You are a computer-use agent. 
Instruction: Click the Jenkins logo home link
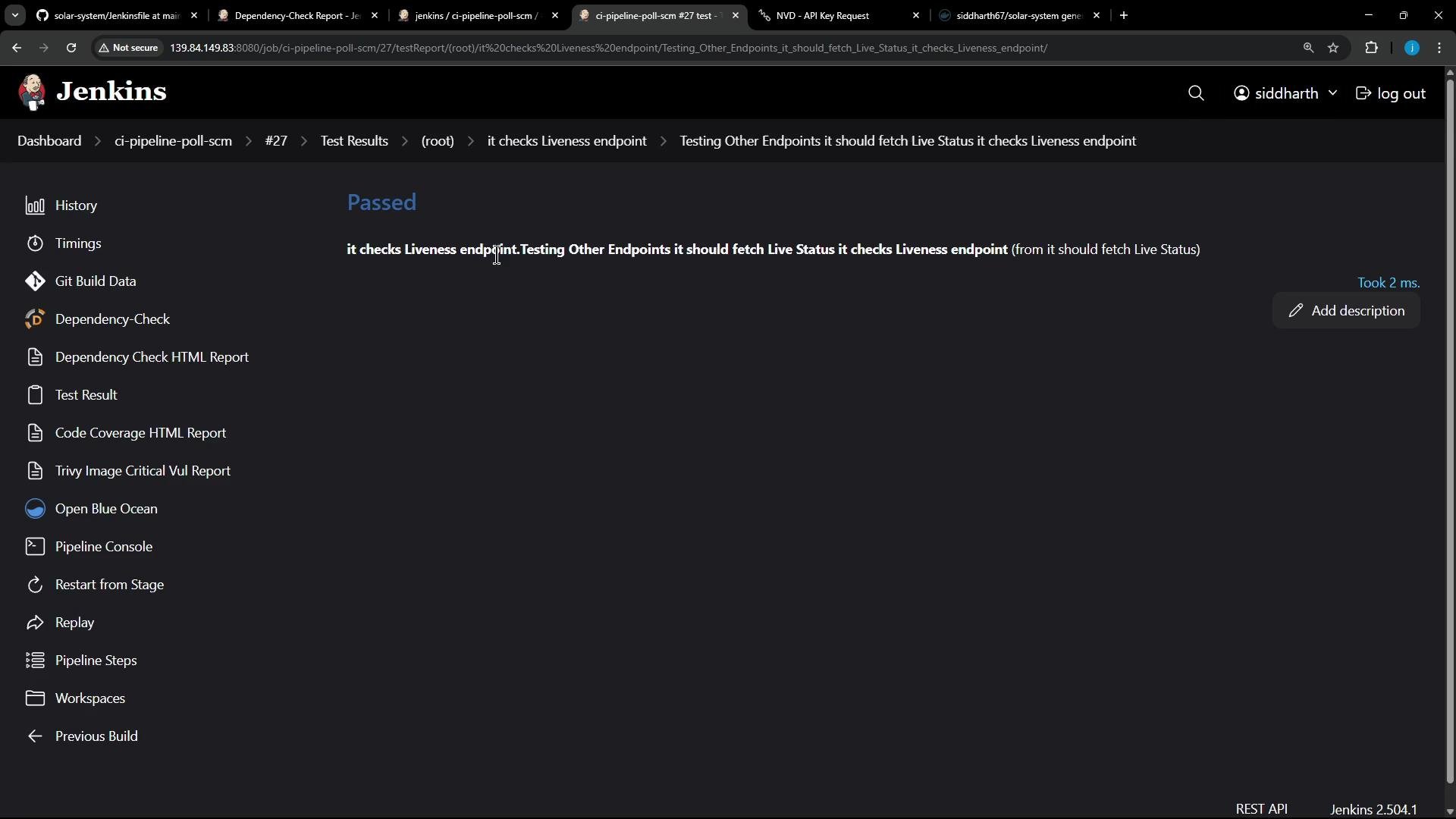click(x=92, y=93)
